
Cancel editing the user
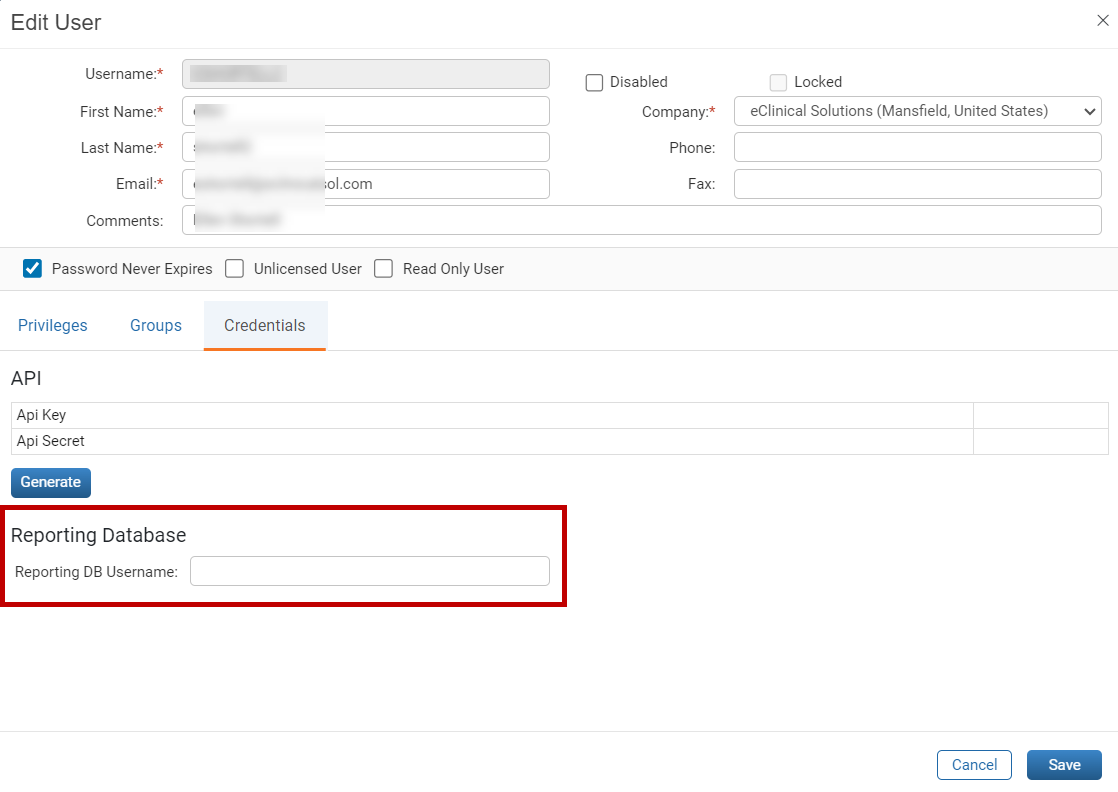(974, 765)
